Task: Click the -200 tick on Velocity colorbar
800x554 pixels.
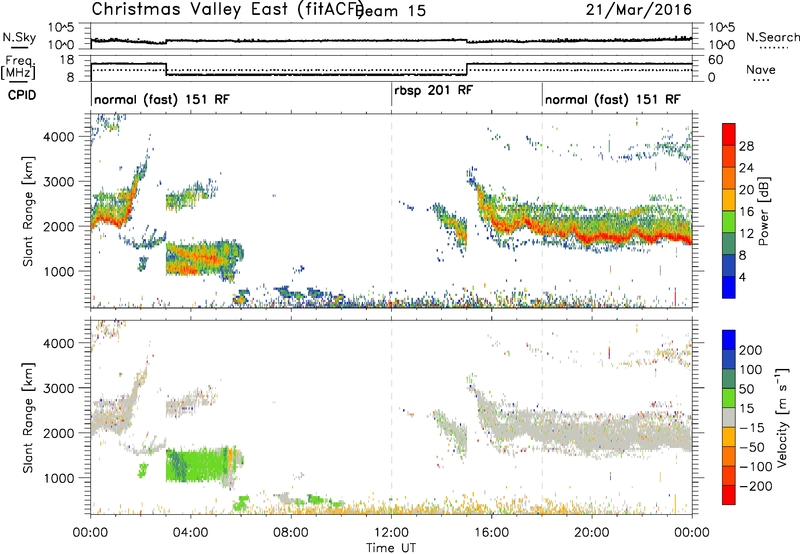Action: coord(756,486)
